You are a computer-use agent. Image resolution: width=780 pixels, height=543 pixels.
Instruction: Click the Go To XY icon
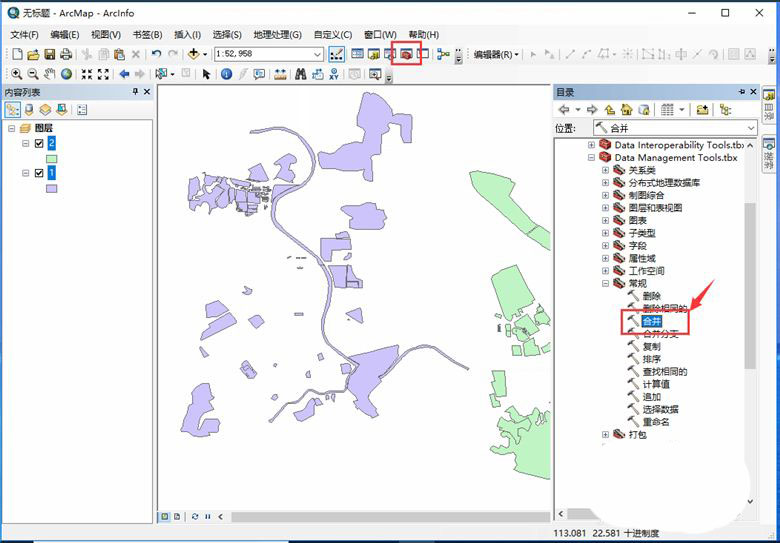334,74
